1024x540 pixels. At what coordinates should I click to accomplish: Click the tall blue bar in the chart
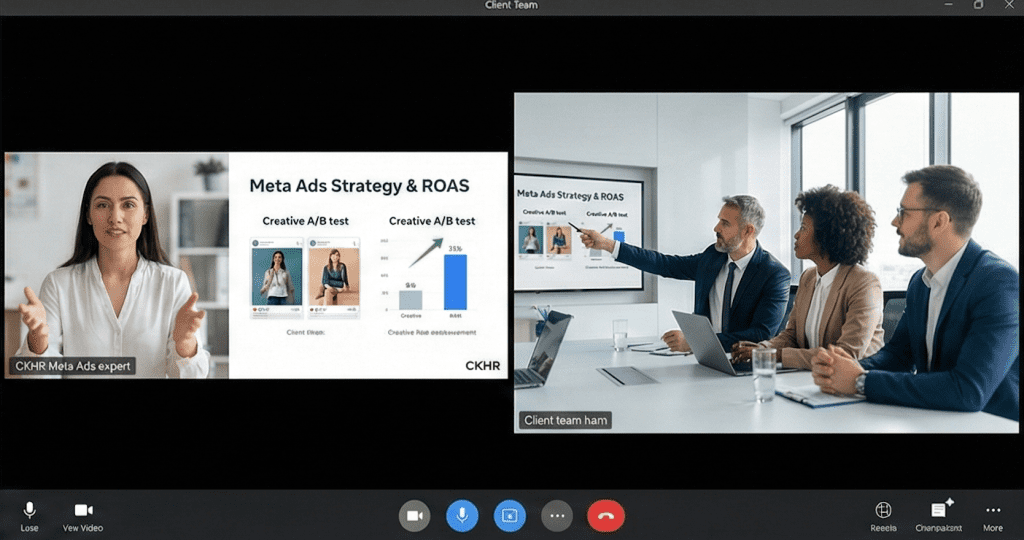[x=455, y=282]
